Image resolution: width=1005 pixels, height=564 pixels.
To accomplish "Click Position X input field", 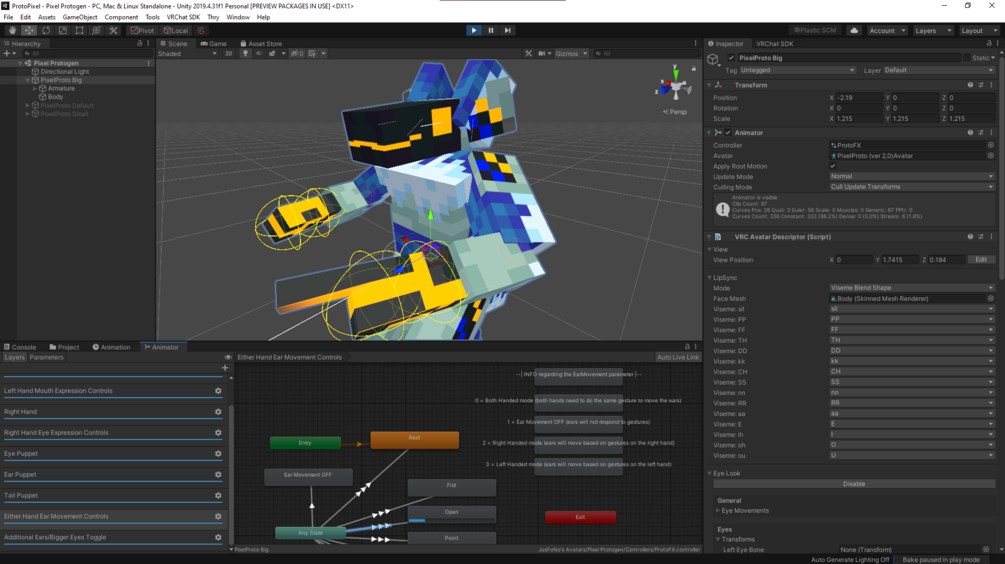I will point(860,98).
